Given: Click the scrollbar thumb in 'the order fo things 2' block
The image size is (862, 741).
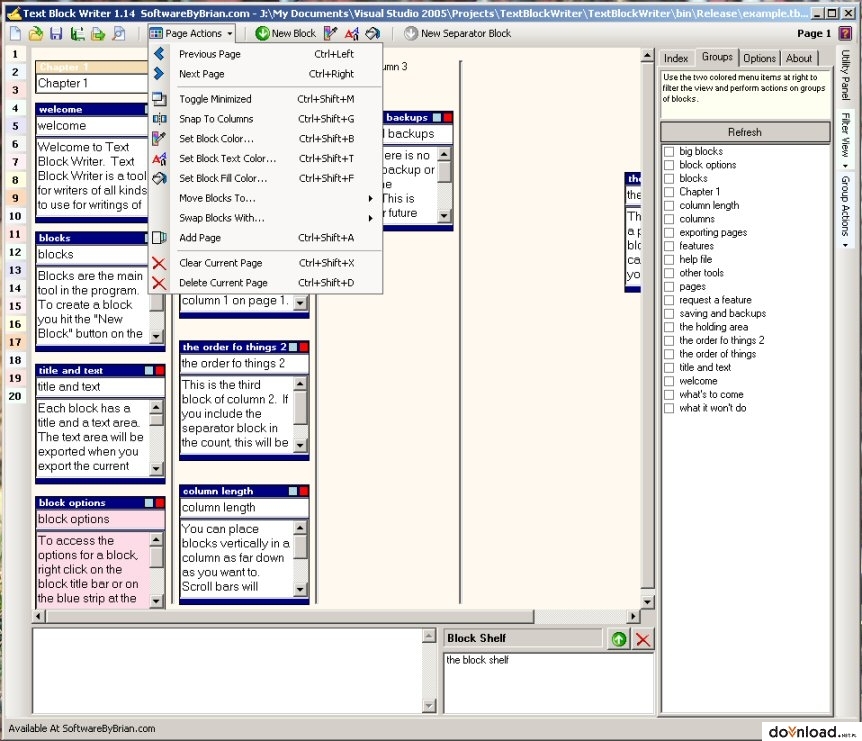Looking at the screenshot, I should (300, 408).
